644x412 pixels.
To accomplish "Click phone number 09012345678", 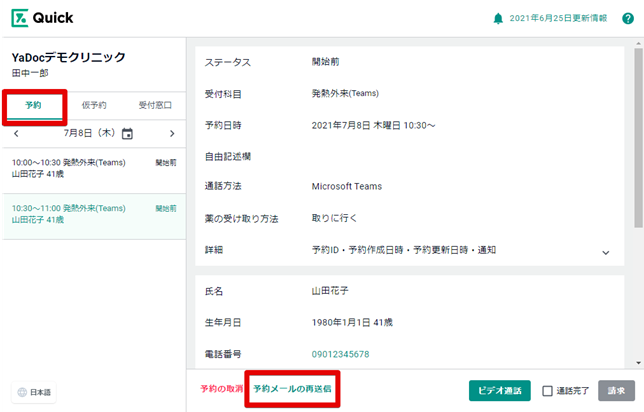I will (x=340, y=354).
